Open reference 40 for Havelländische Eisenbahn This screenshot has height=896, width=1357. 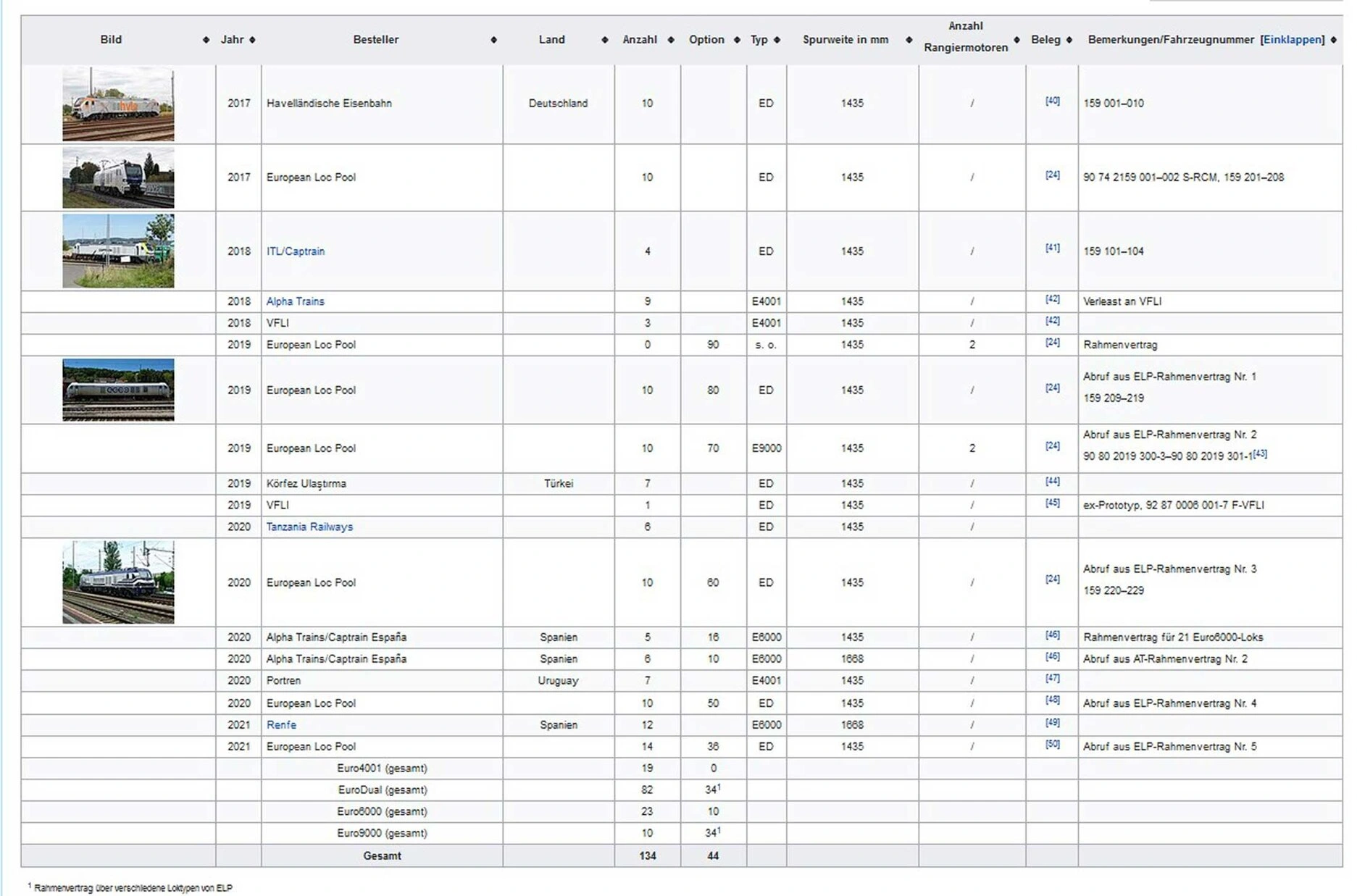coord(1052,101)
